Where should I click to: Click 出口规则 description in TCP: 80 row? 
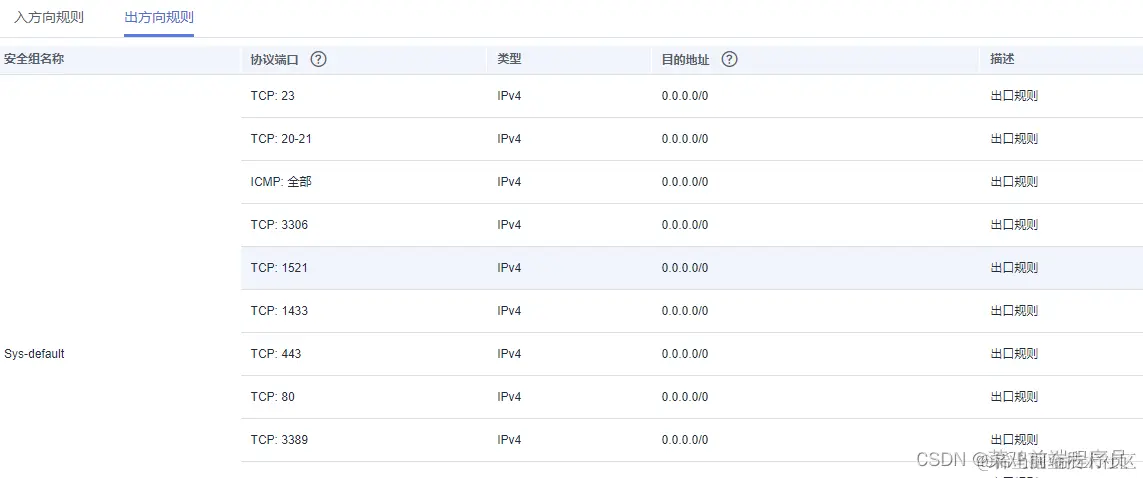coord(1014,396)
